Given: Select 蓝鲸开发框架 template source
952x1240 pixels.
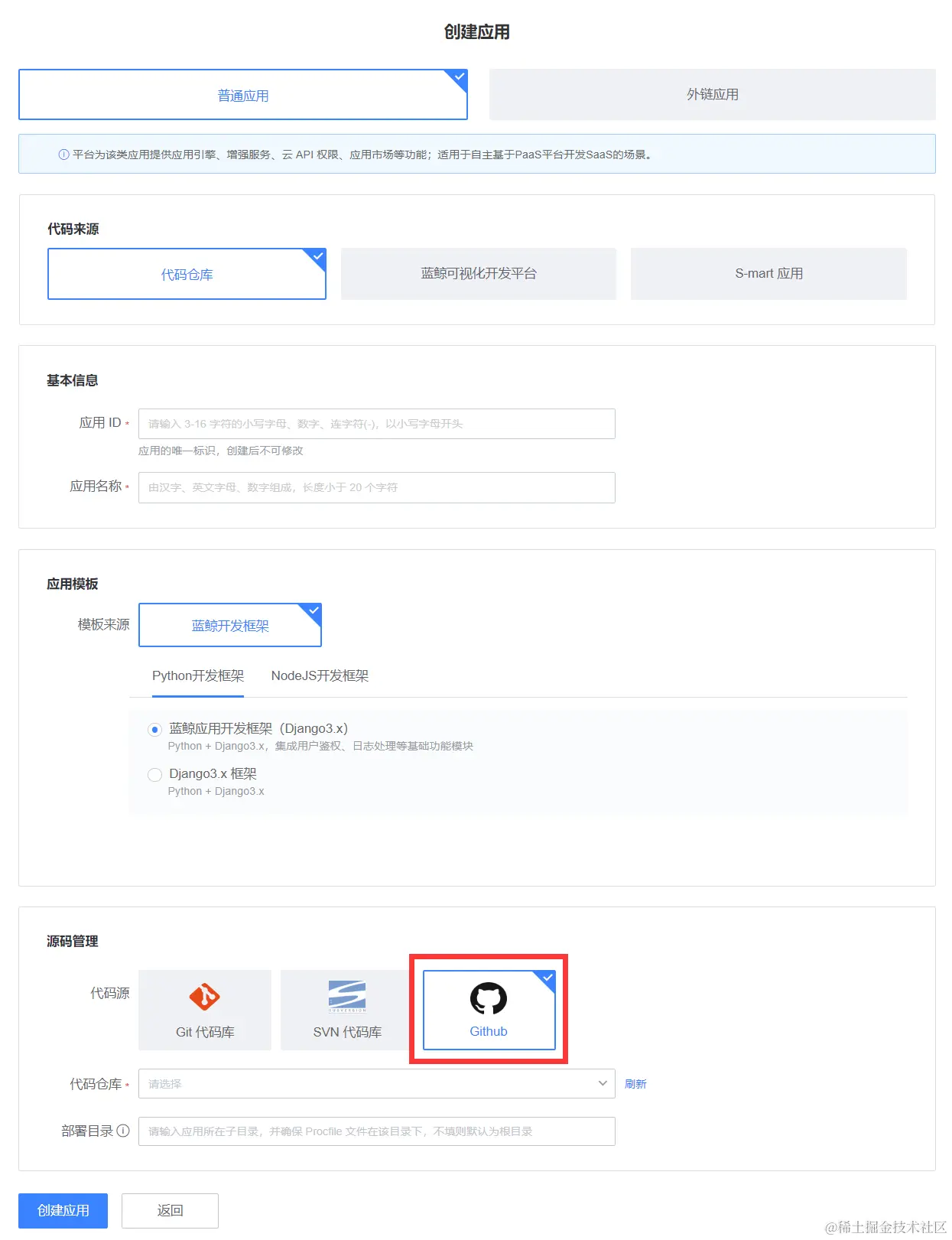Looking at the screenshot, I should [x=230, y=625].
